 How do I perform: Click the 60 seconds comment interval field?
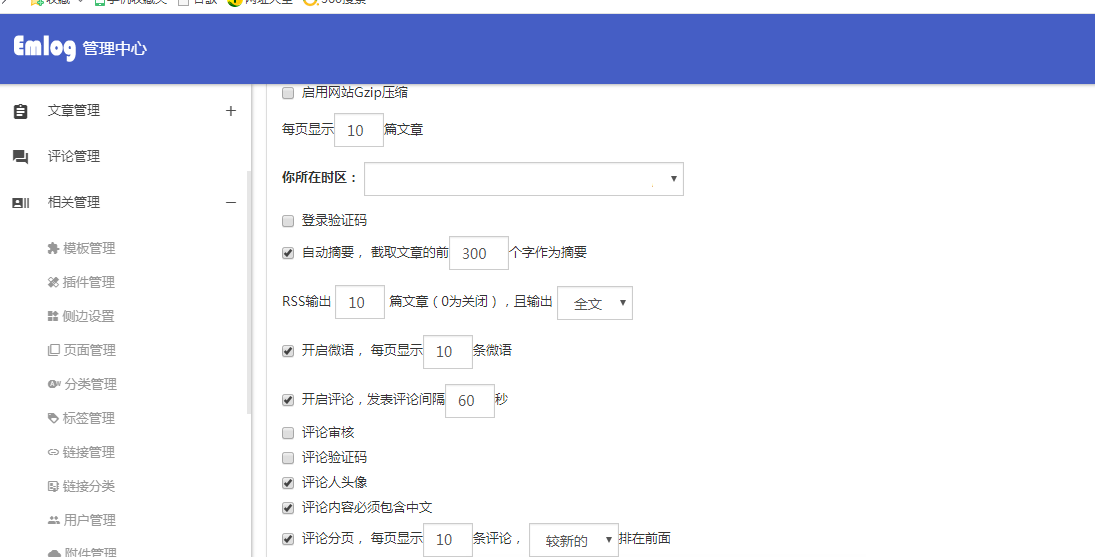470,401
